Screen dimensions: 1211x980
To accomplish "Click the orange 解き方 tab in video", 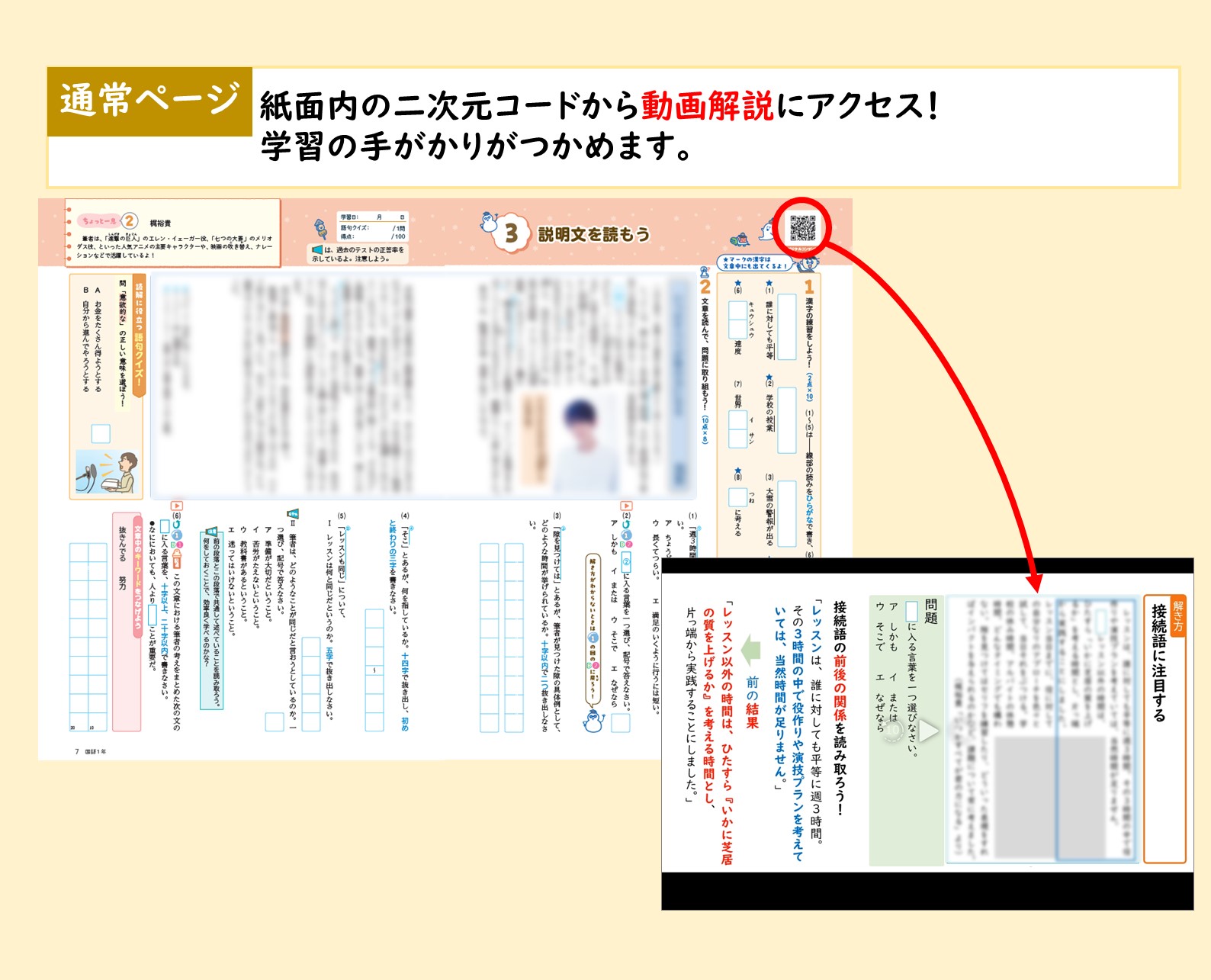I will (x=1178, y=617).
